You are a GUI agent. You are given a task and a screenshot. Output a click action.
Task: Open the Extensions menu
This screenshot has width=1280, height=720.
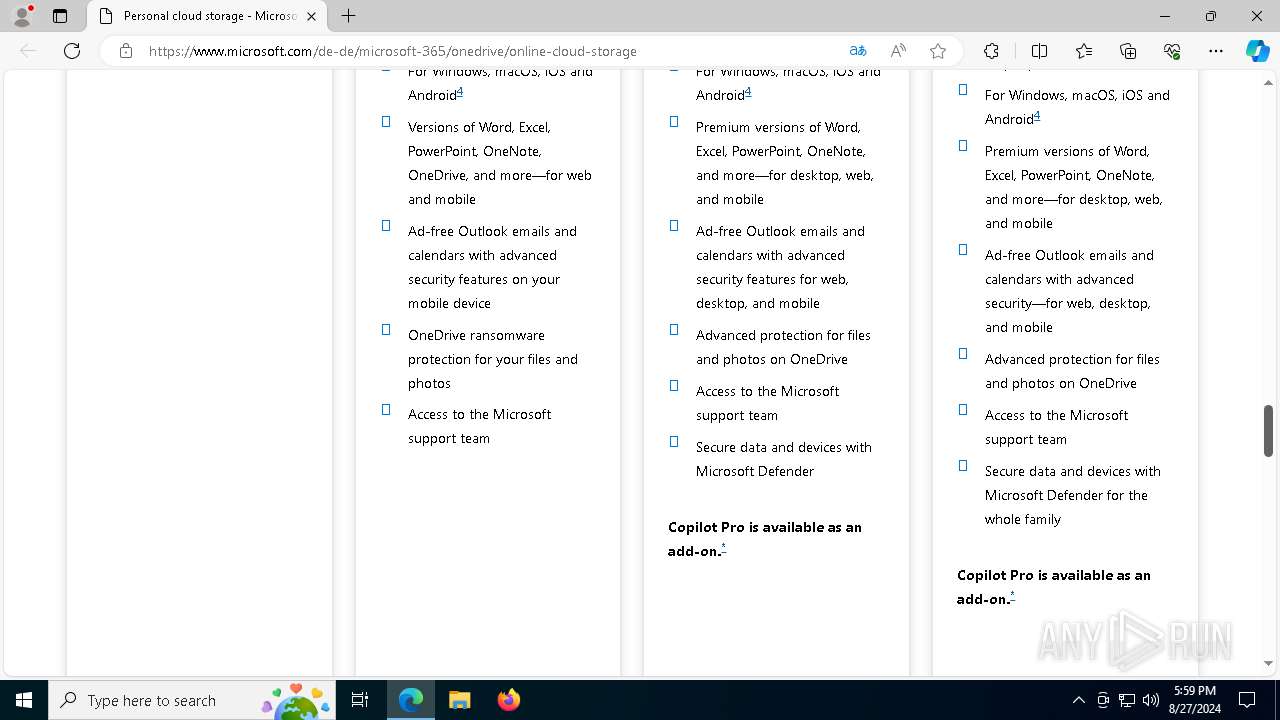point(991,51)
